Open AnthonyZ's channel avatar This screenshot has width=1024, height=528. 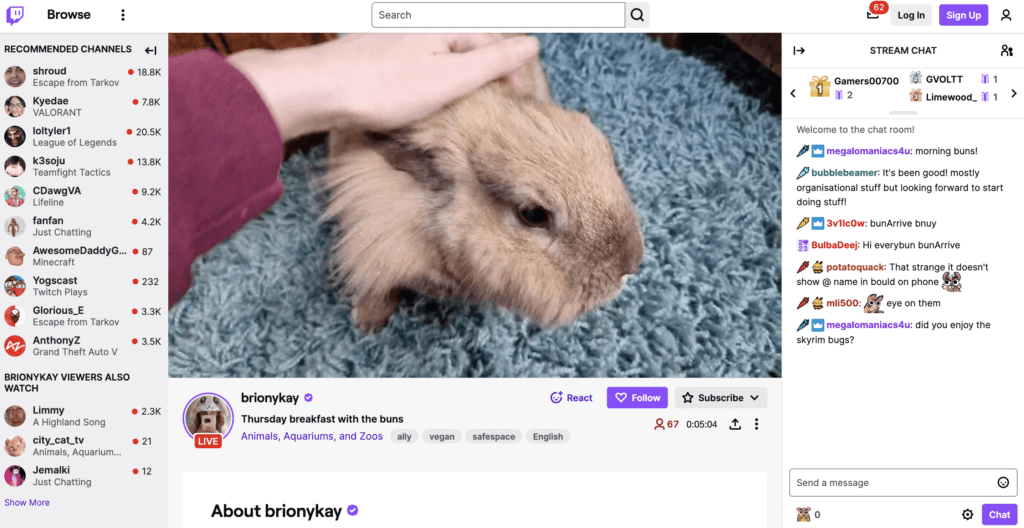pyautogui.click(x=14, y=346)
